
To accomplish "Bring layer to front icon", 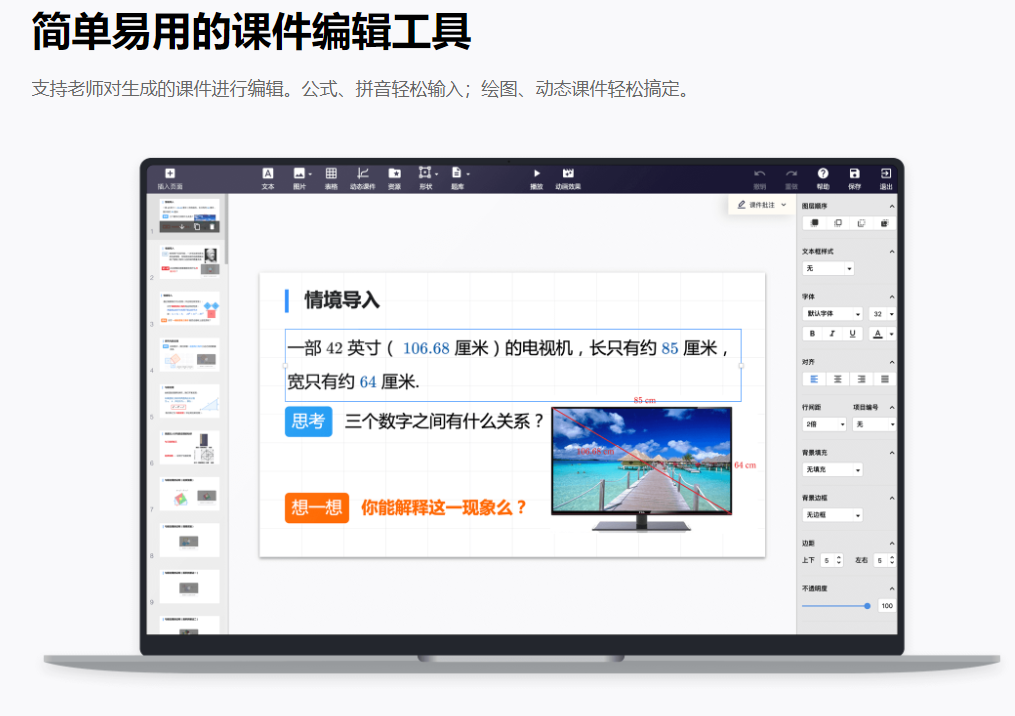I will [x=814, y=223].
